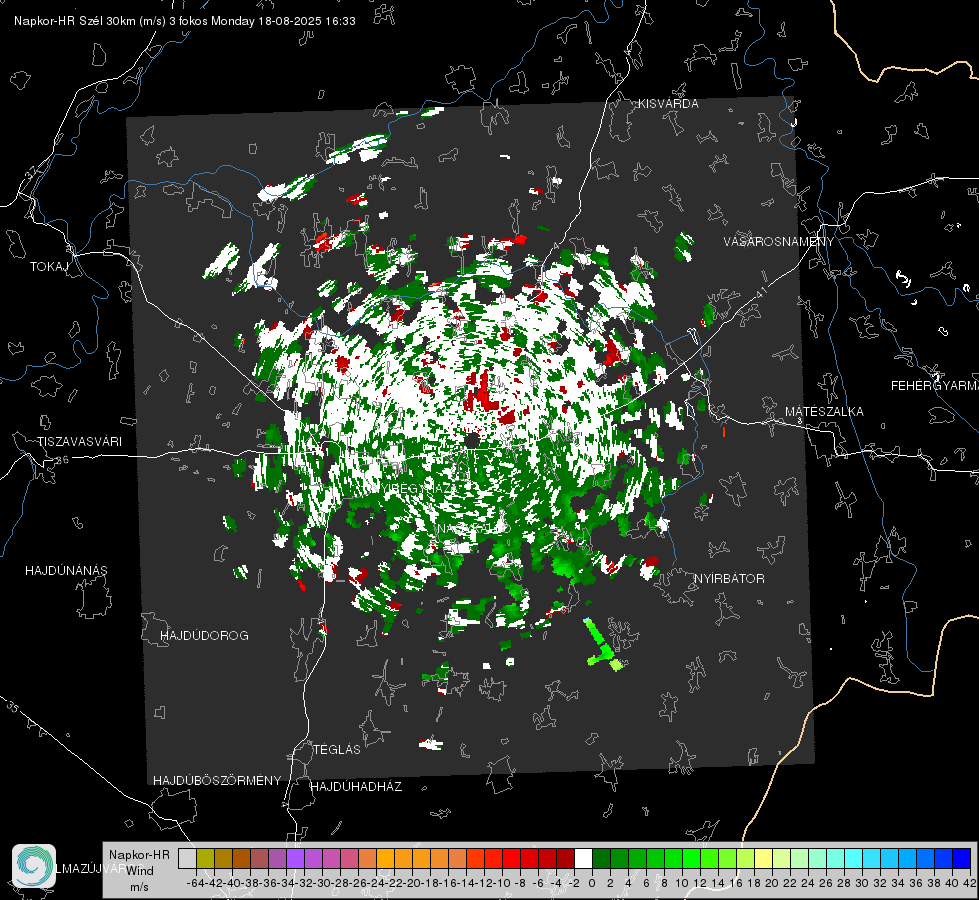Viewport: 979px width, 900px height.
Task: Click the HAJDÚBÖSZÖRMÉNY city label
Action: (x=217, y=780)
